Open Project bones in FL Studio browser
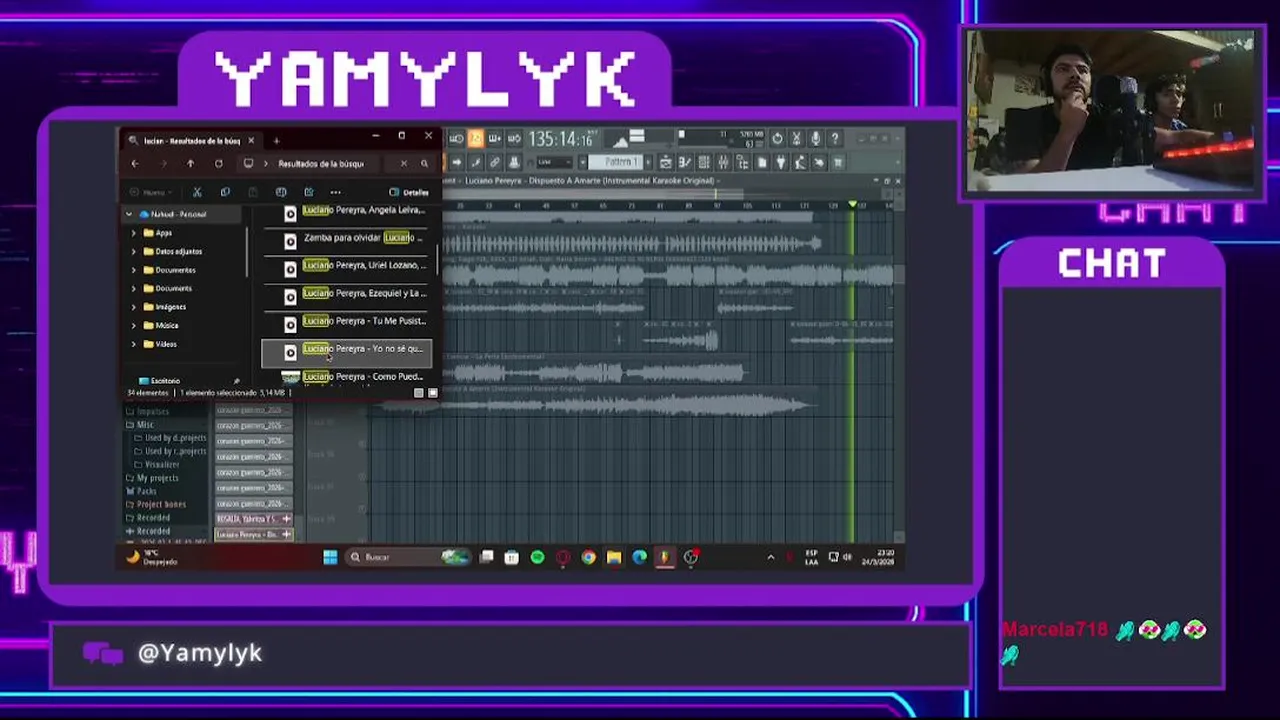Screen dimensions: 1280x720 (x=156, y=504)
